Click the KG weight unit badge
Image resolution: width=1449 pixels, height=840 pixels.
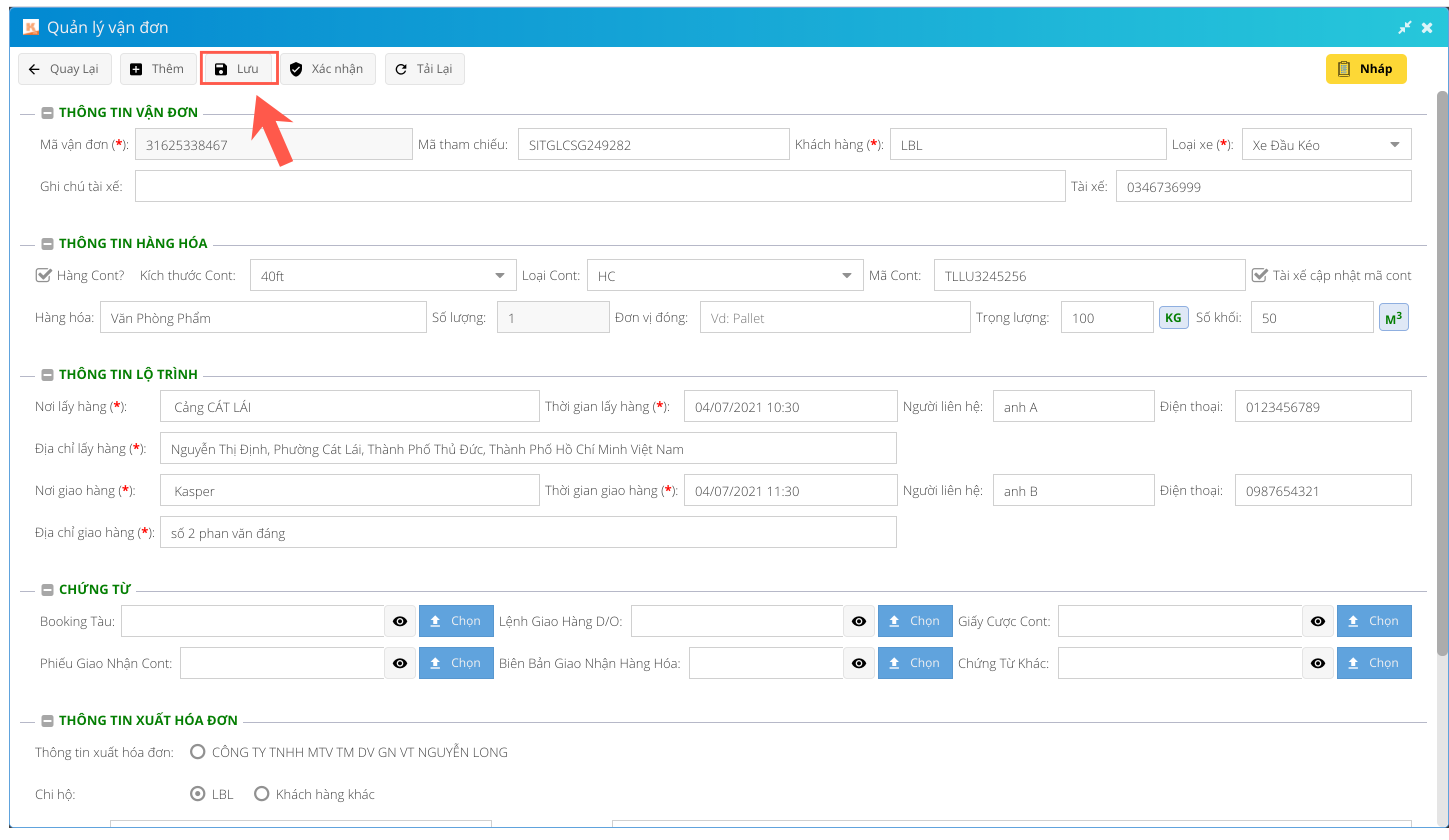click(1173, 317)
